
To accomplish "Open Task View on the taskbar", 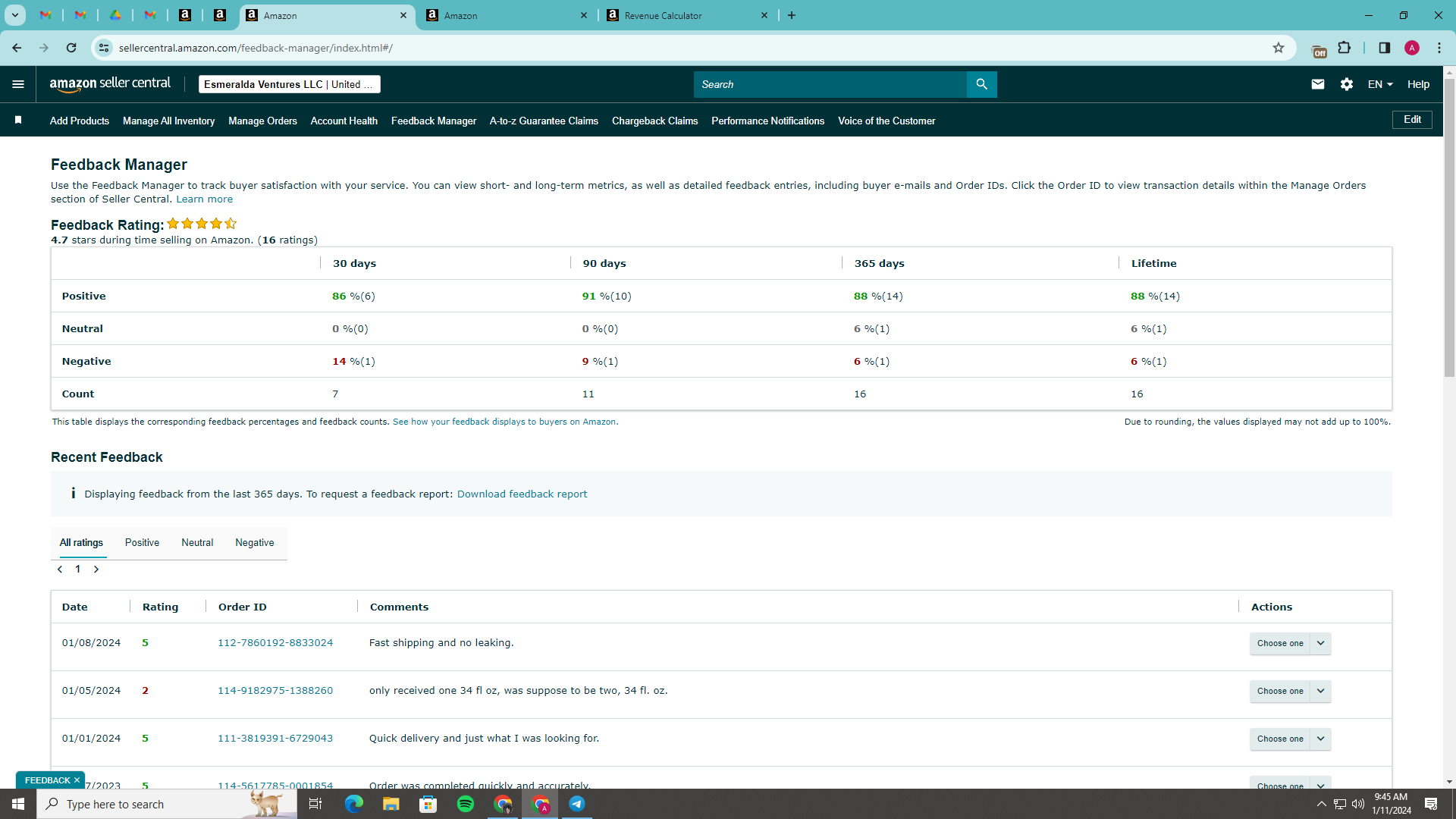I will coord(315,804).
